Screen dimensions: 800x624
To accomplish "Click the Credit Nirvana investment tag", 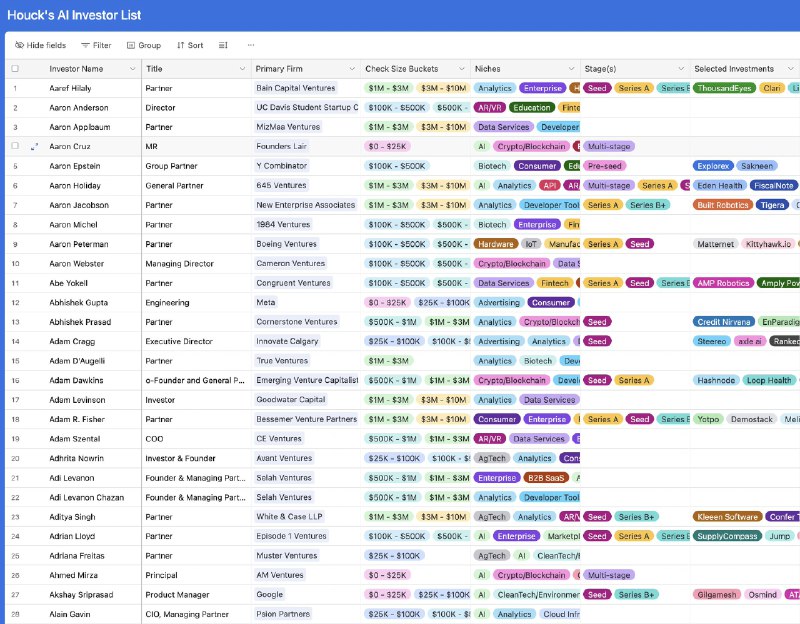I will [724, 322].
